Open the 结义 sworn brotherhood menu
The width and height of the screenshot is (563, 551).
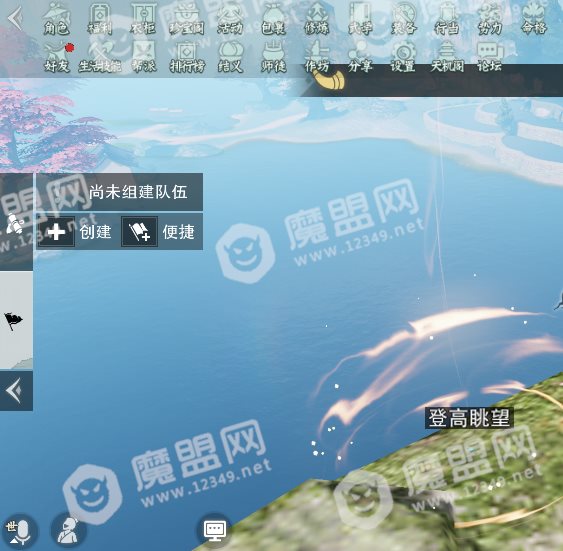point(230,57)
